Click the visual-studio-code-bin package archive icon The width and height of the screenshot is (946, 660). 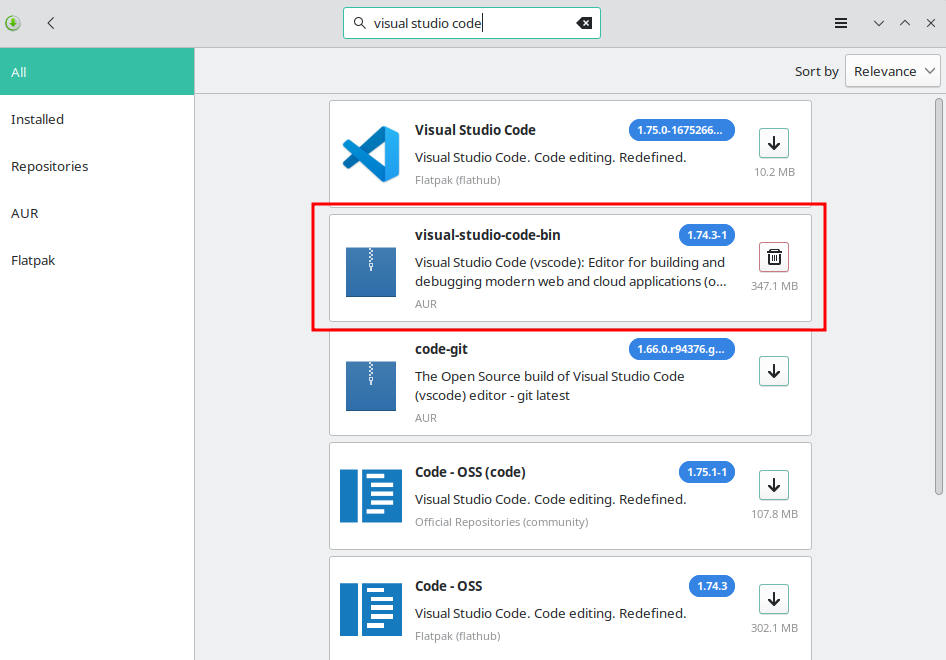pos(371,271)
